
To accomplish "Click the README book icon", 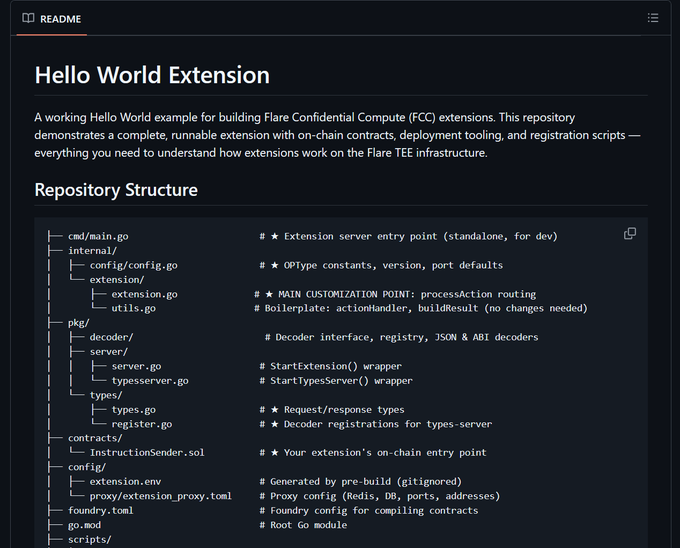I will (28, 18).
